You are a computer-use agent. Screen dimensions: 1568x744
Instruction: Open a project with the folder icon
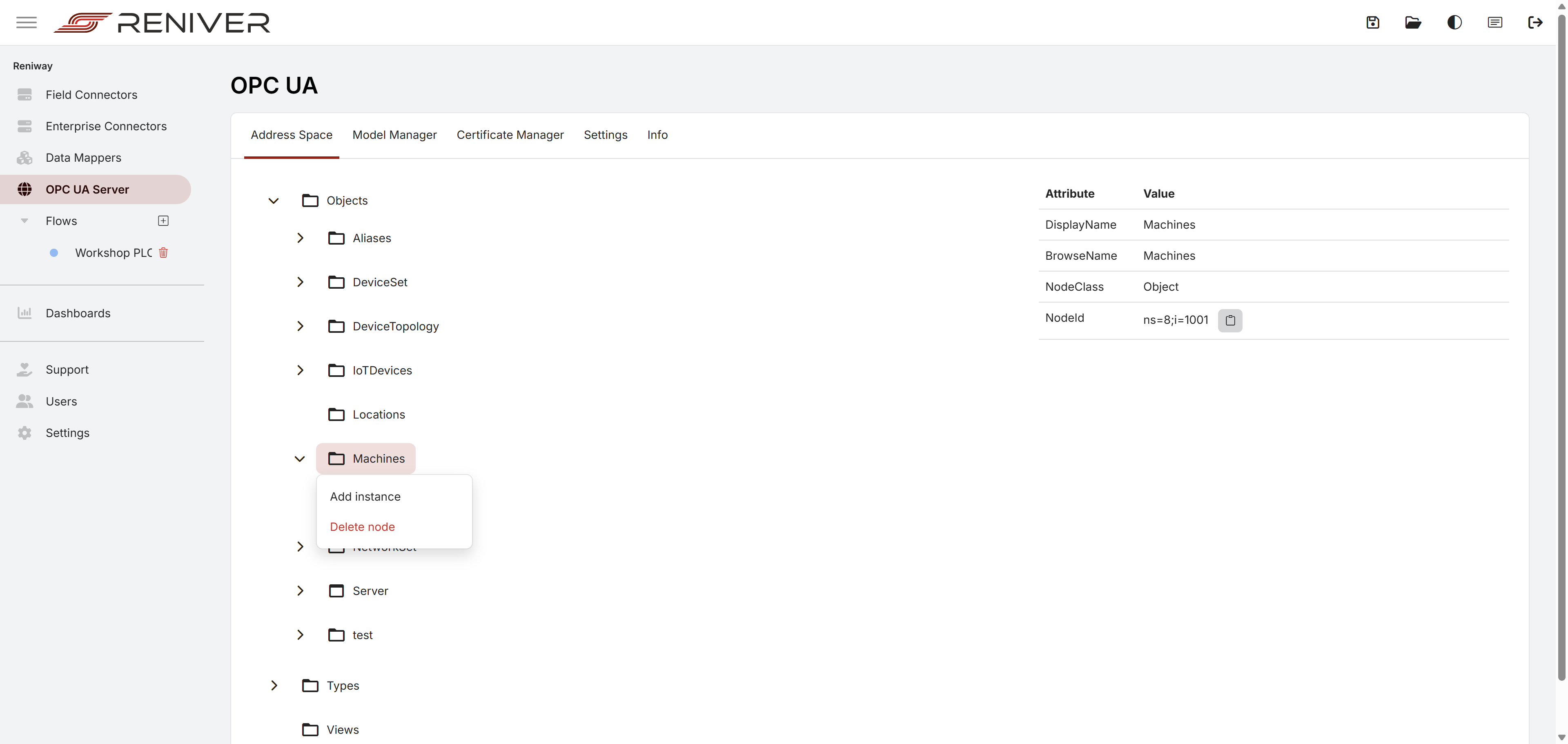(1413, 22)
